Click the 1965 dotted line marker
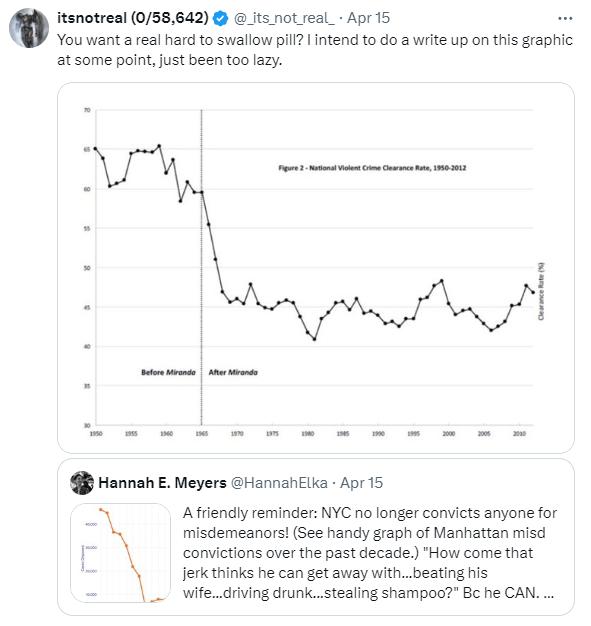This screenshot has height=626, width=591. tap(202, 267)
